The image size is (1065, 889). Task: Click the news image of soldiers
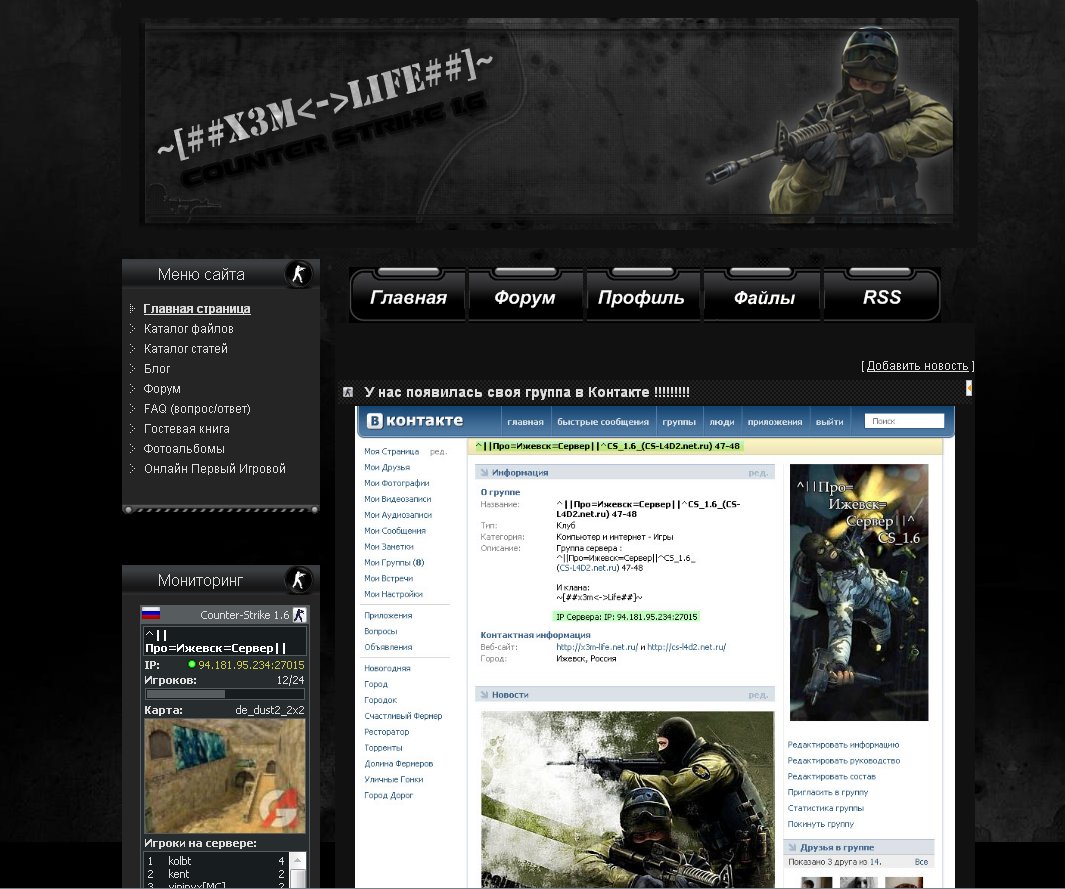pos(628,799)
